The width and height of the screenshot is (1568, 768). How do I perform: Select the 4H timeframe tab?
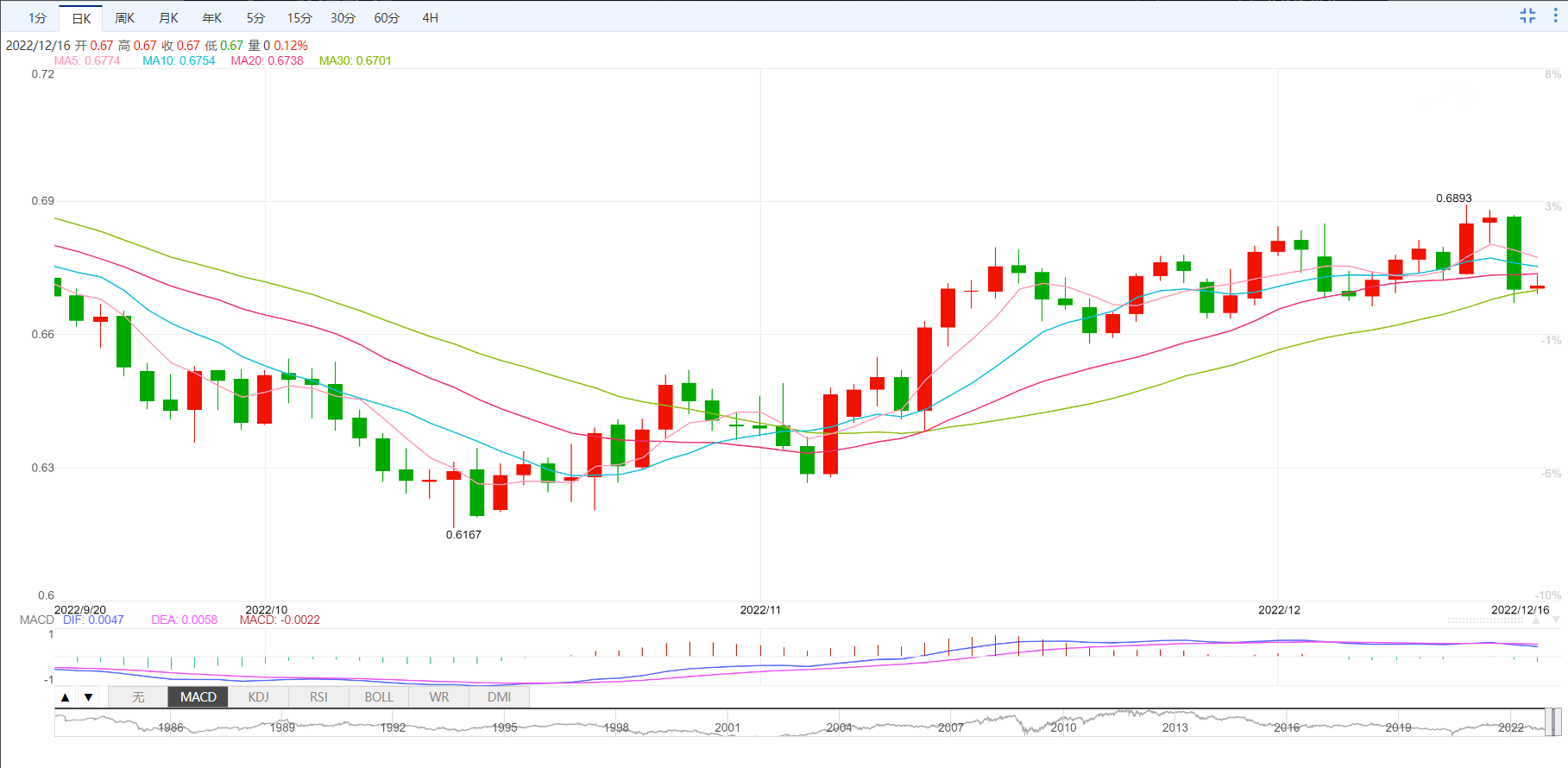(x=431, y=18)
